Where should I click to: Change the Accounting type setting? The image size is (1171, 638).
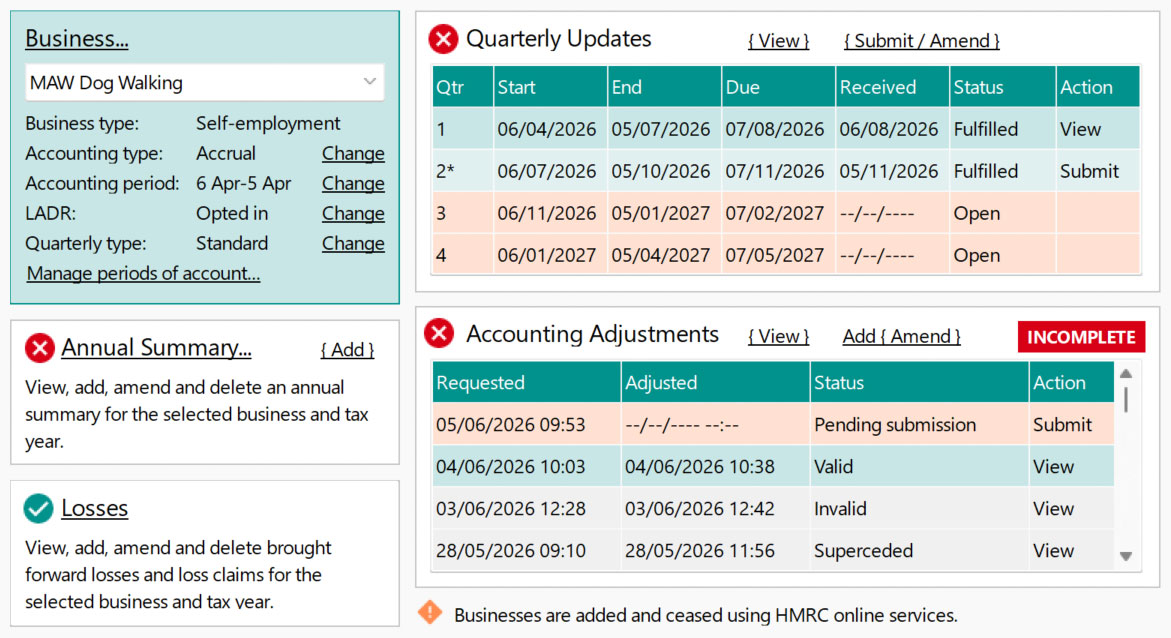[x=352, y=154]
